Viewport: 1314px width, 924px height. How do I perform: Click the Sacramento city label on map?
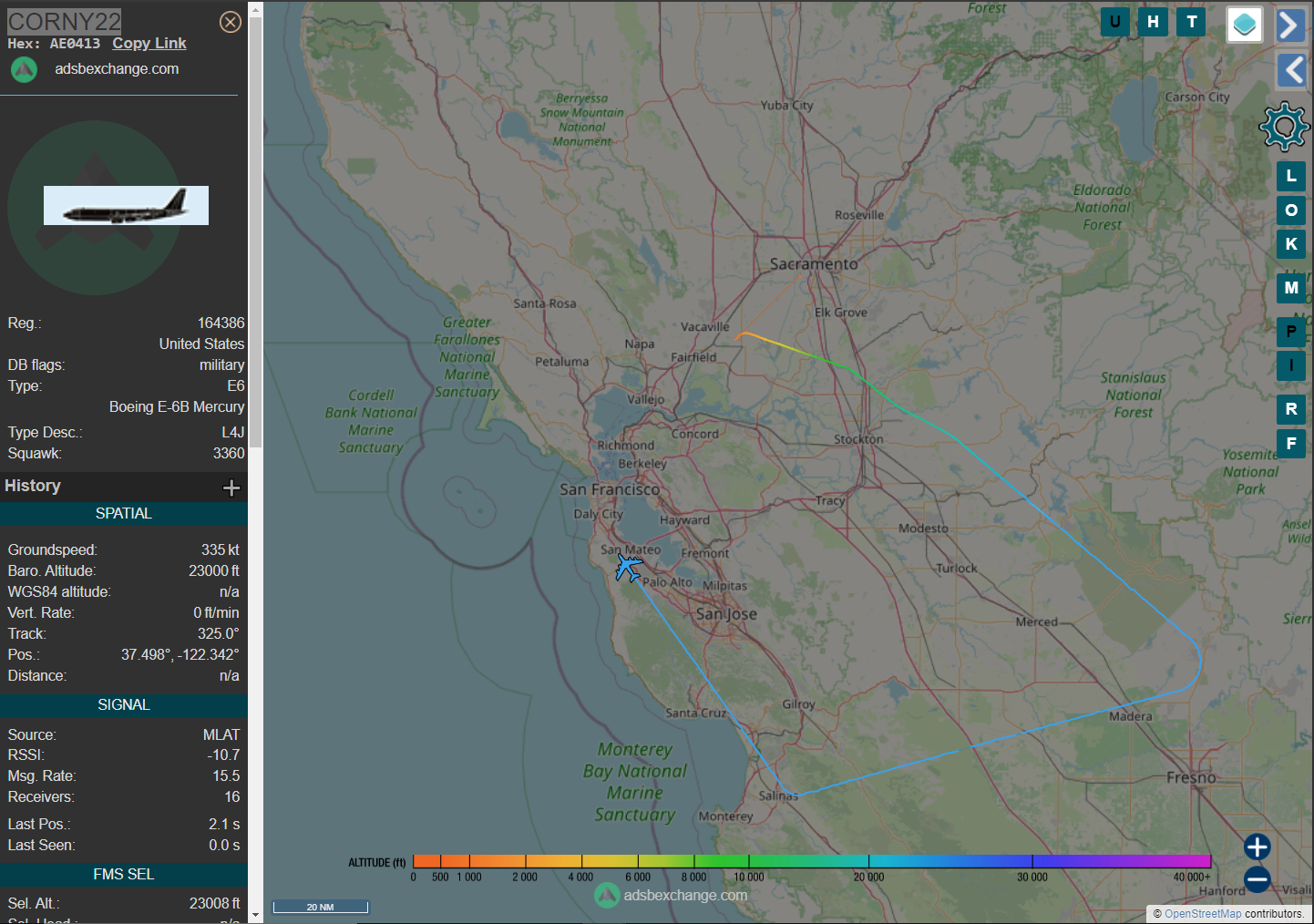coord(814,264)
